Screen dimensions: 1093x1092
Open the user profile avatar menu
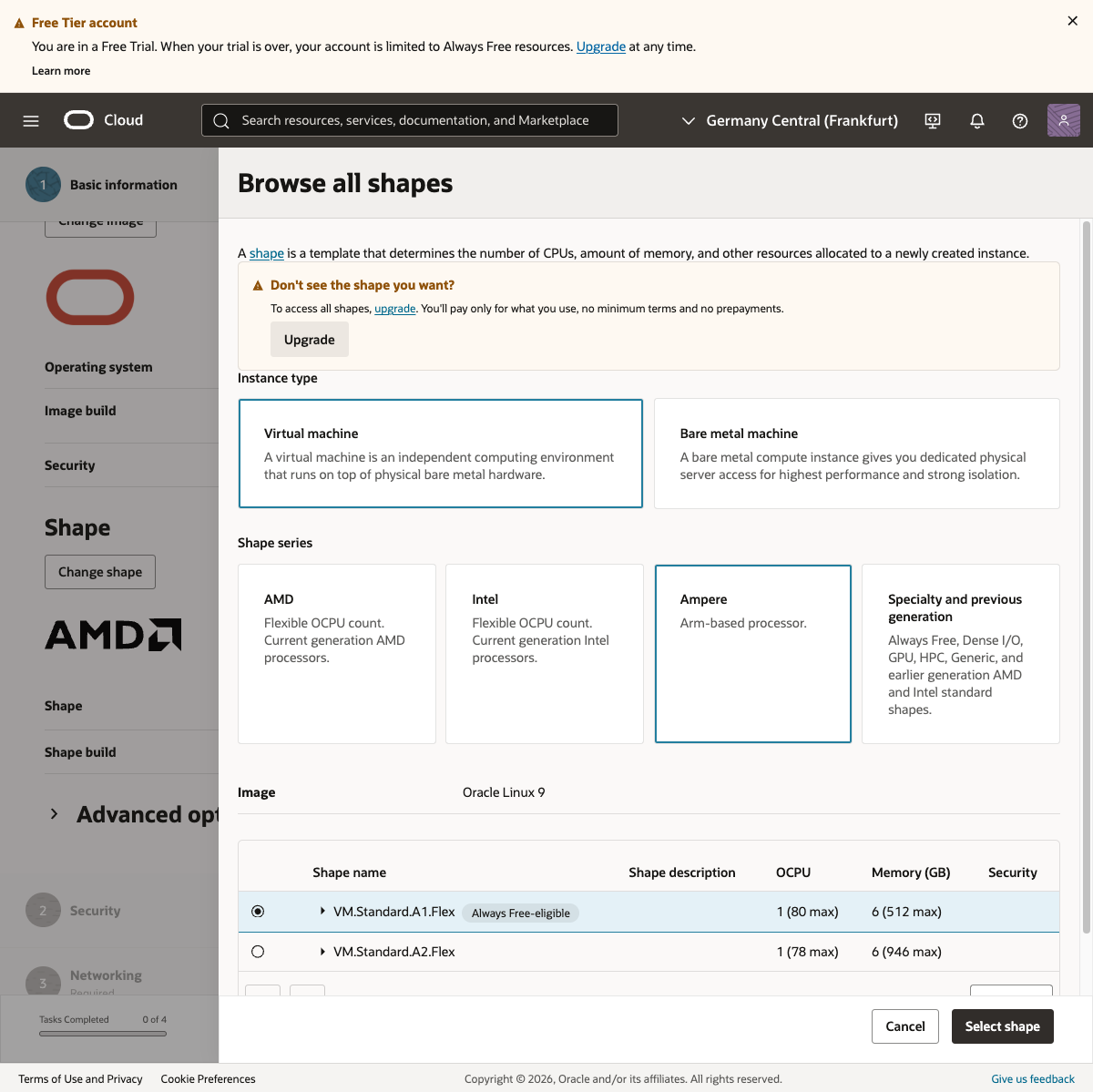[x=1063, y=120]
